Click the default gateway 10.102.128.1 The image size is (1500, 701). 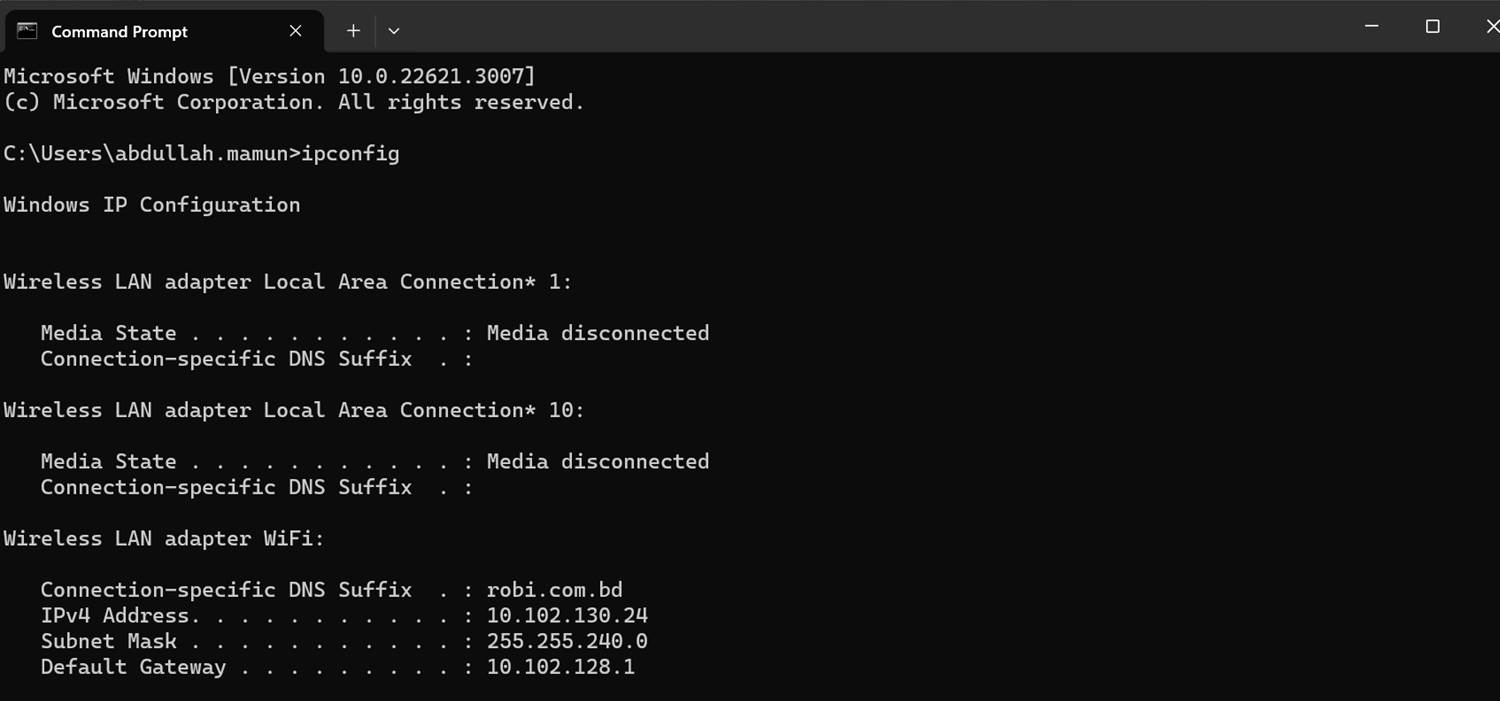click(x=560, y=667)
